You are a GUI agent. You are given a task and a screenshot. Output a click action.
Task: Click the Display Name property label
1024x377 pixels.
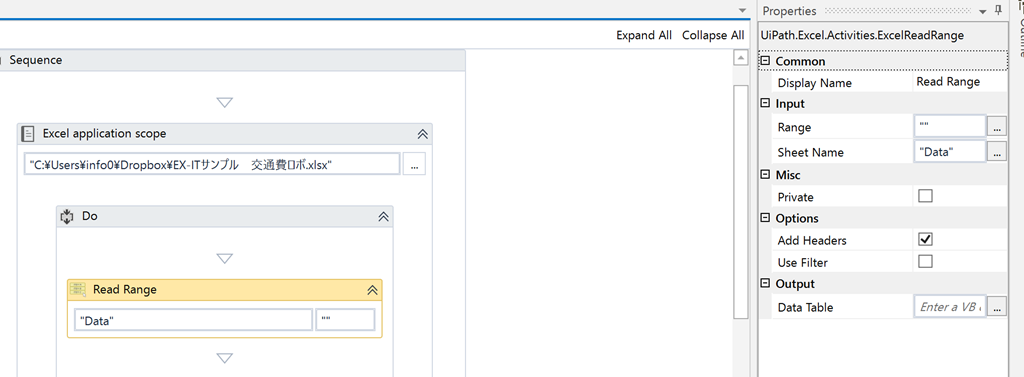pos(814,84)
